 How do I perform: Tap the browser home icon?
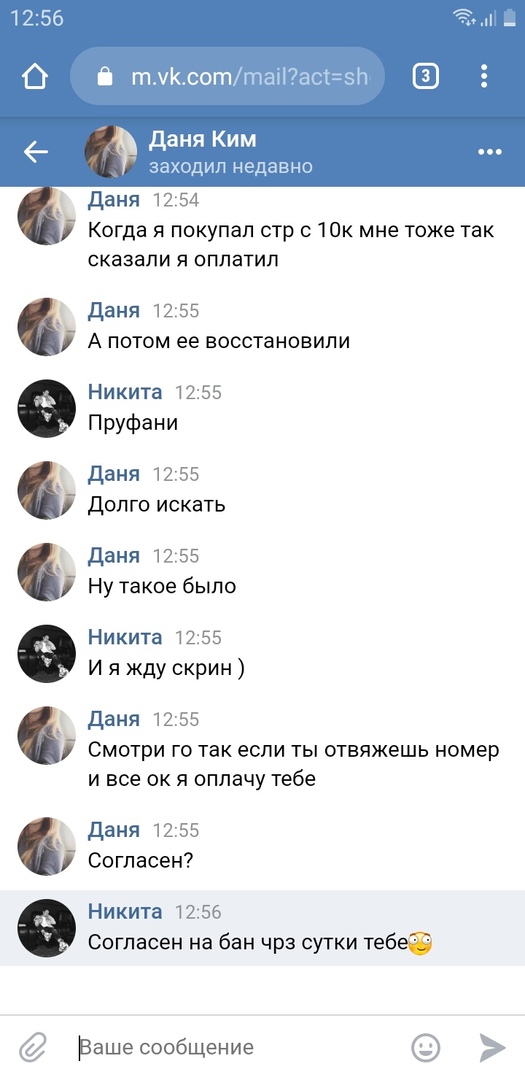click(34, 76)
